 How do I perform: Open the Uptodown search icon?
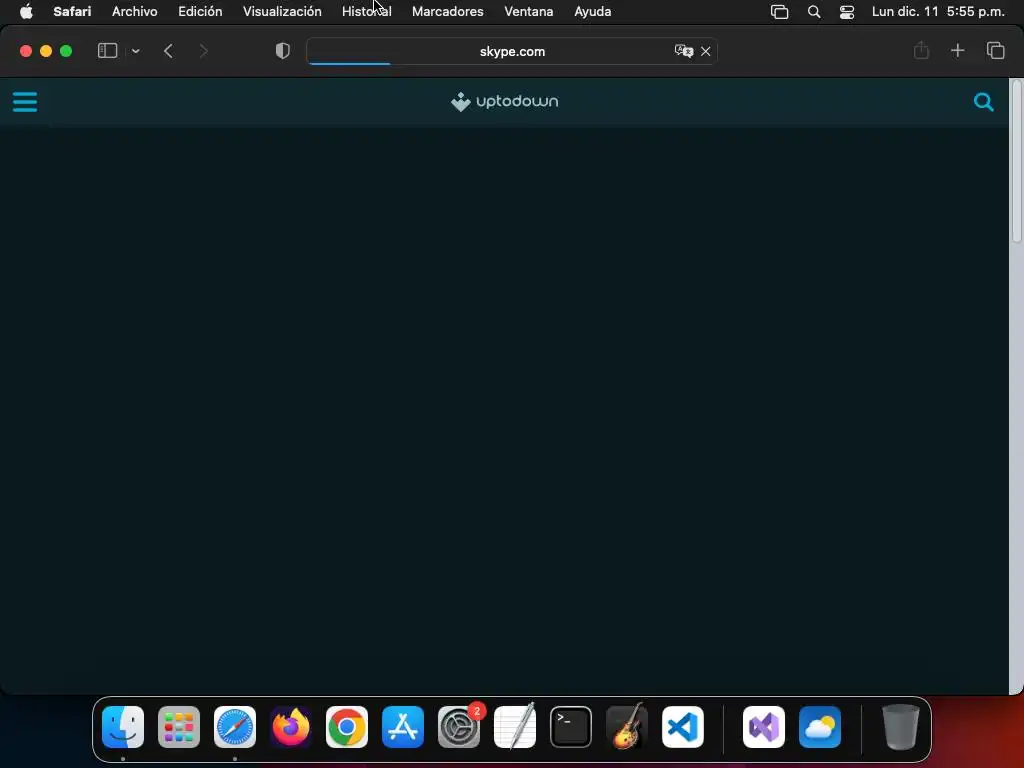[984, 102]
